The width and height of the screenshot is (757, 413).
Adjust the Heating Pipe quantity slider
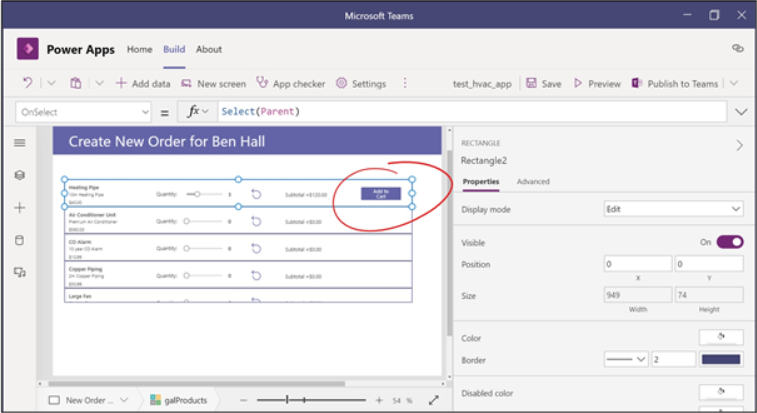(x=204, y=194)
